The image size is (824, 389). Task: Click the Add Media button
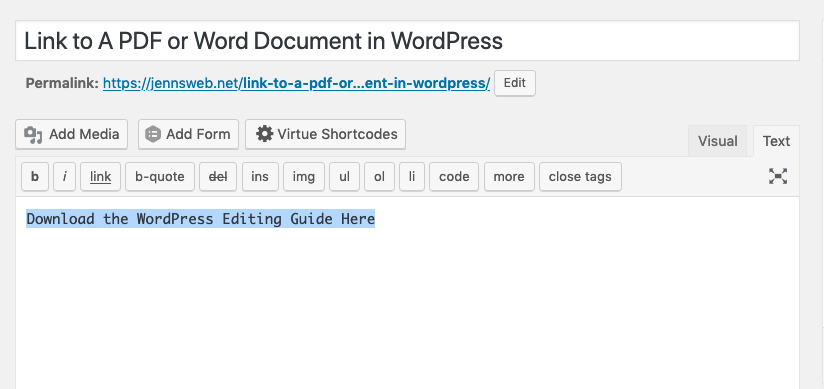pos(71,134)
